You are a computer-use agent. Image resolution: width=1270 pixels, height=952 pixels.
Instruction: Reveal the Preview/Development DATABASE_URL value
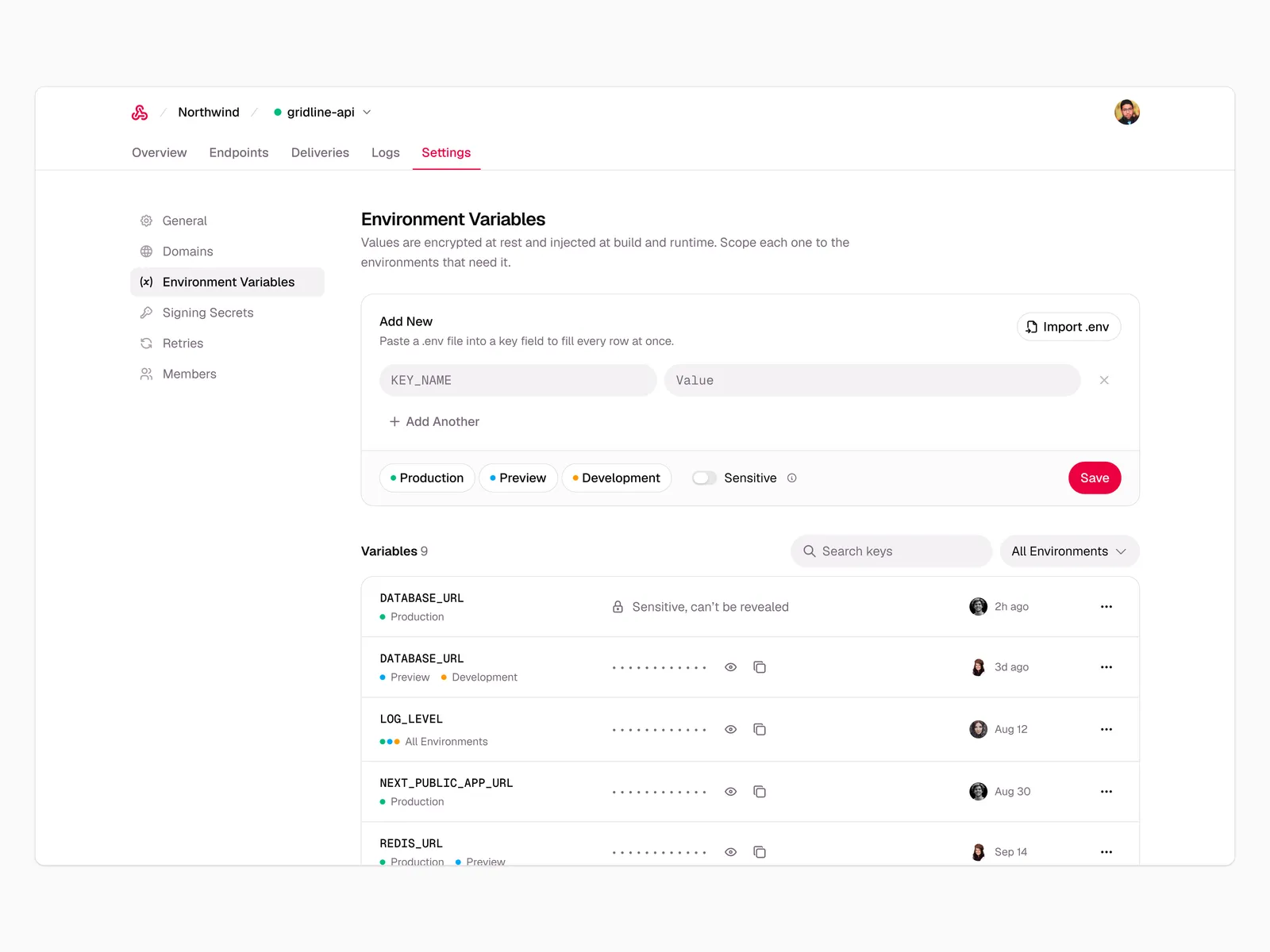tap(731, 667)
